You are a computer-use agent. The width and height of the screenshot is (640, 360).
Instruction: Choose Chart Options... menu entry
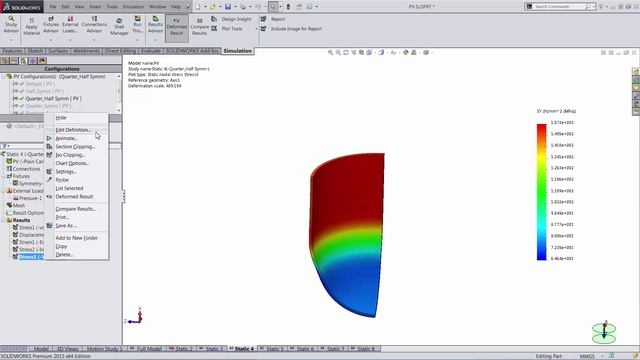pyautogui.click(x=72, y=163)
